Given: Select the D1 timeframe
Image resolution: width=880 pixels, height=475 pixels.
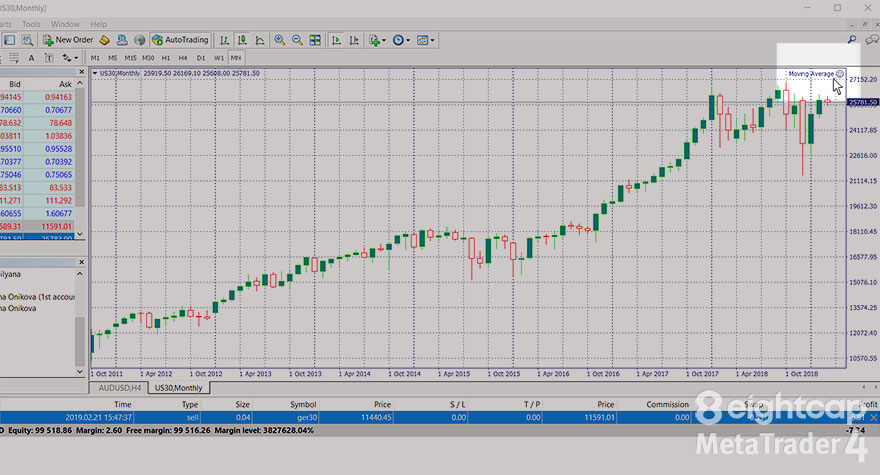Looking at the screenshot, I should [201, 58].
